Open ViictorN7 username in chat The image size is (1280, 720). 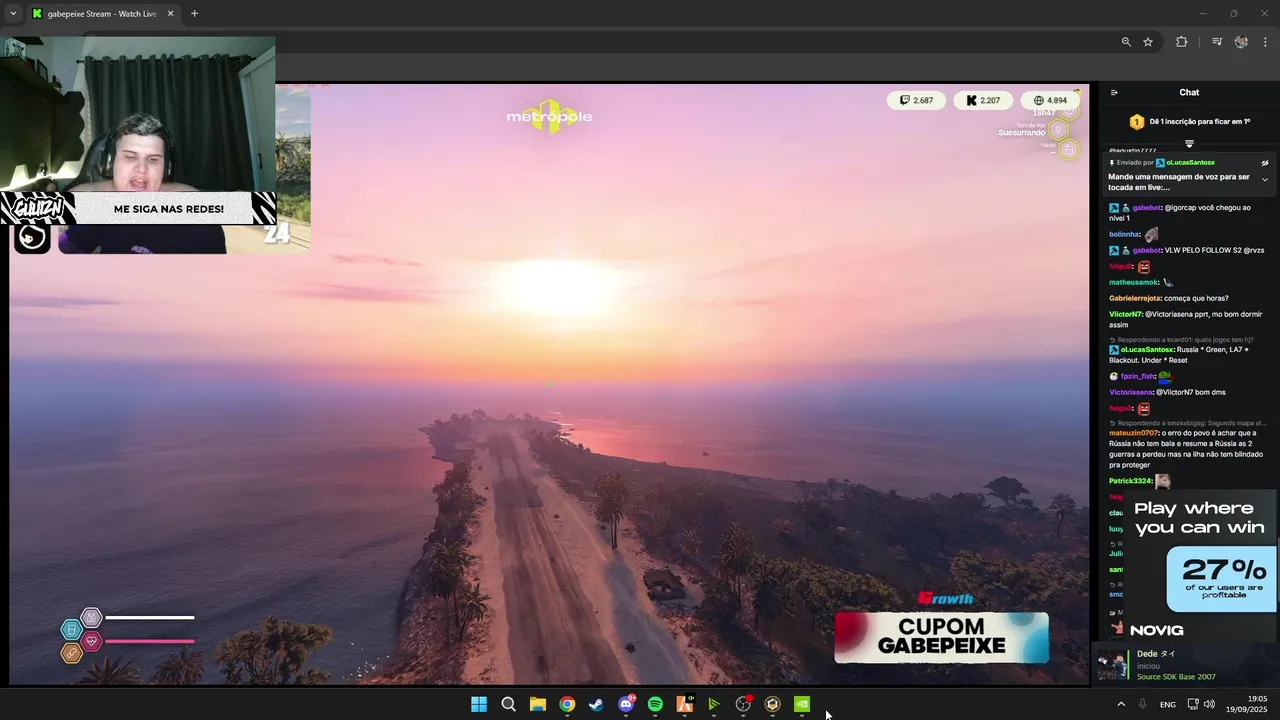1125,314
